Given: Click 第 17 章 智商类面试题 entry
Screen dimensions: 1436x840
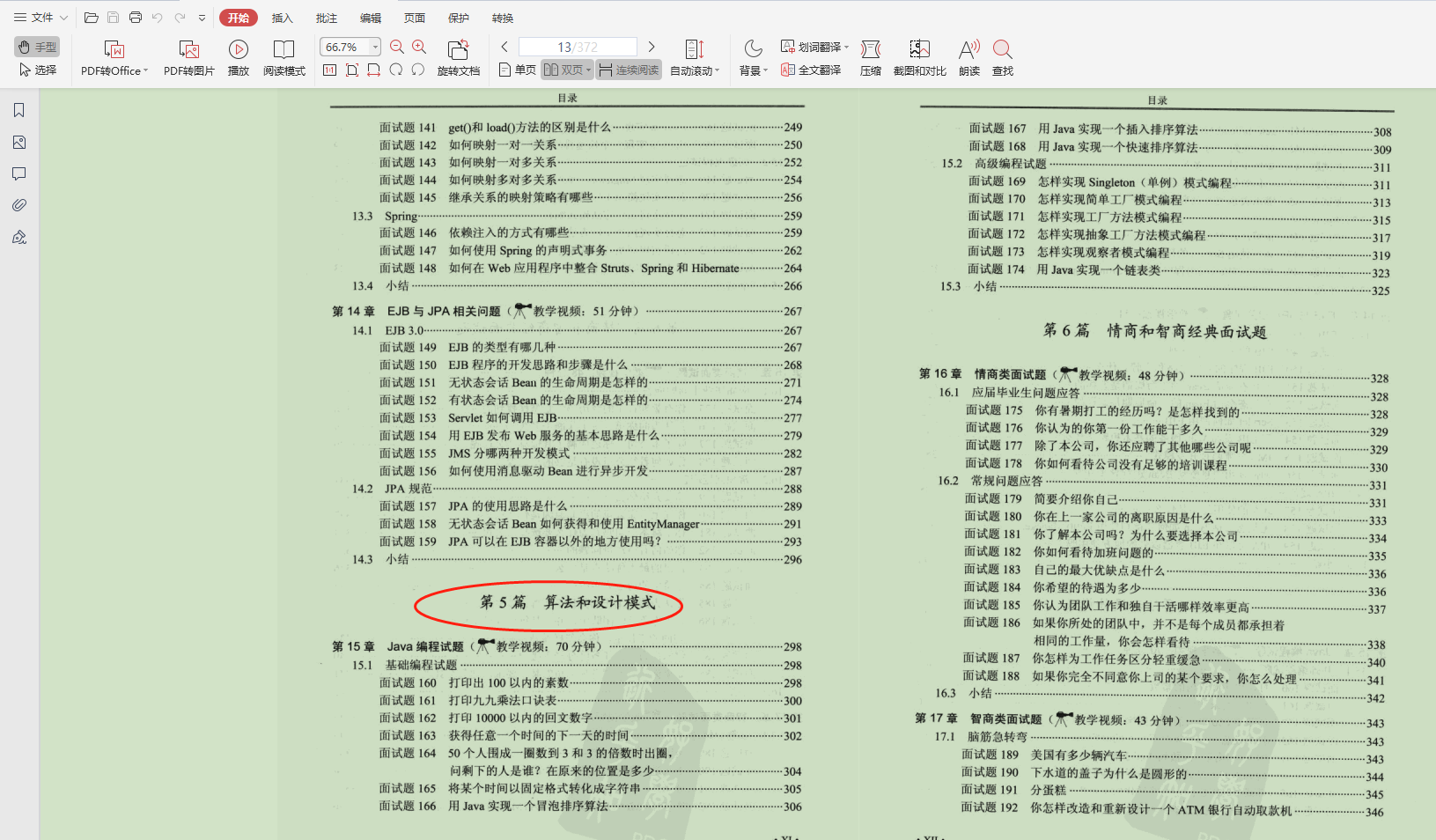Looking at the screenshot, I should tap(1150, 720).
